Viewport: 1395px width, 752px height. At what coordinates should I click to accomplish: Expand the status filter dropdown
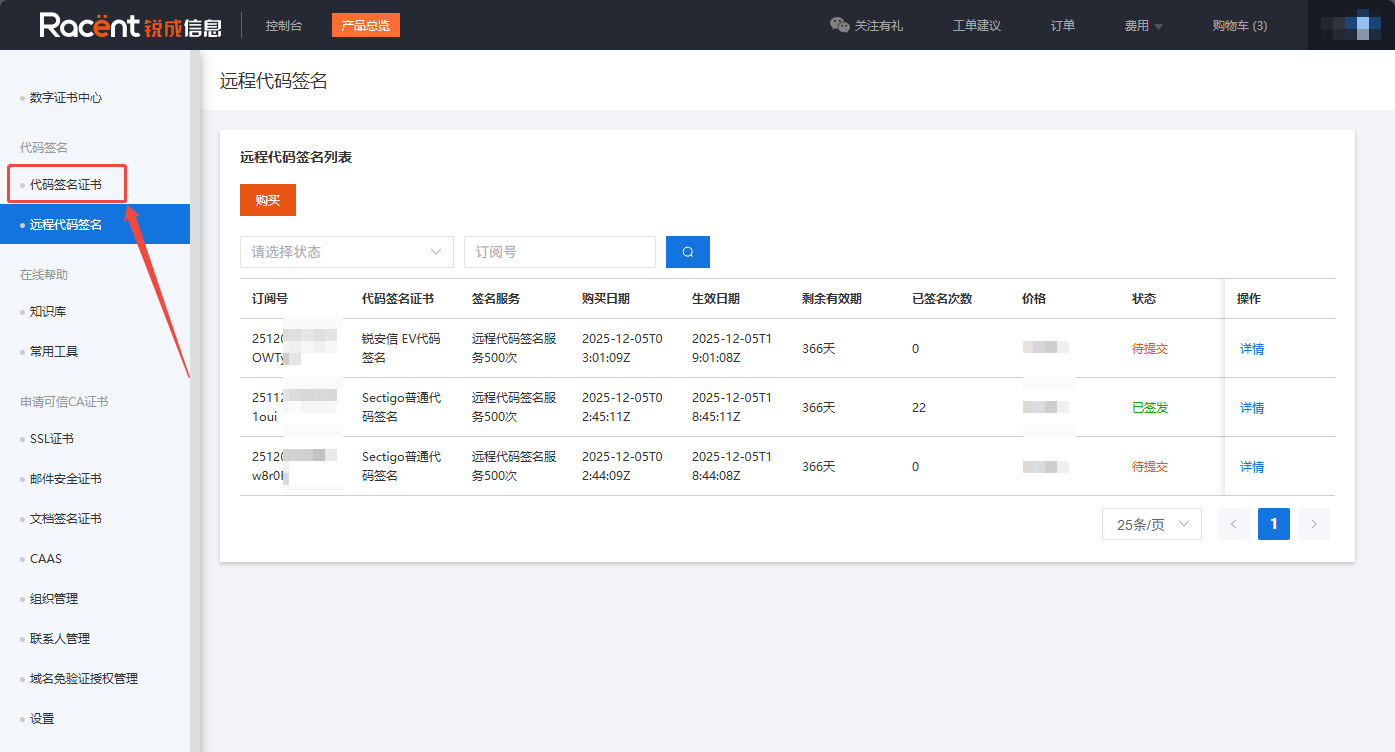point(346,252)
